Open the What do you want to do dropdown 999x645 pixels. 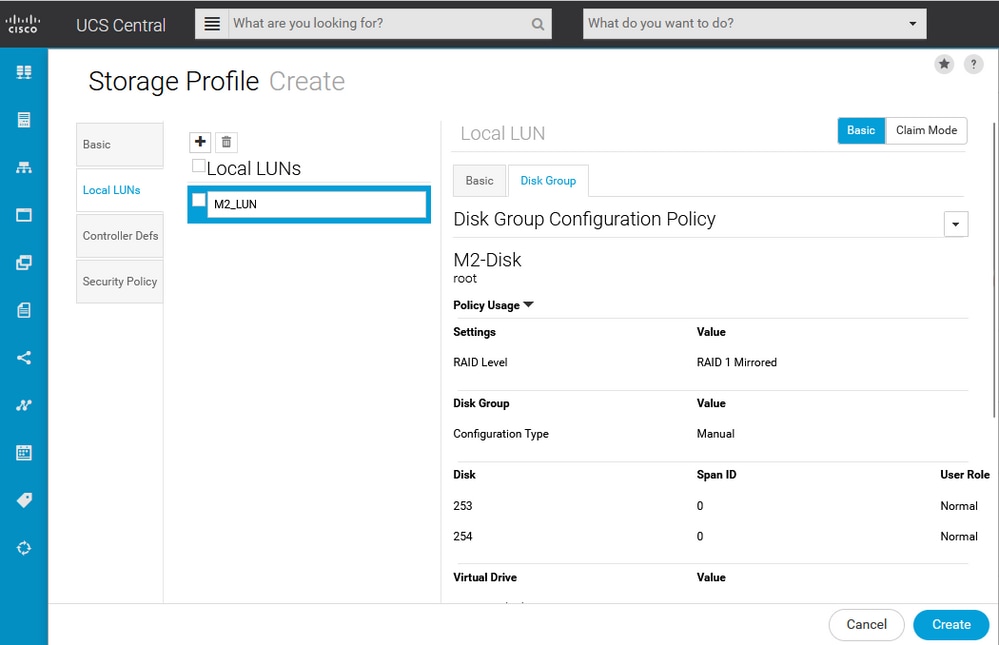pos(911,22)
